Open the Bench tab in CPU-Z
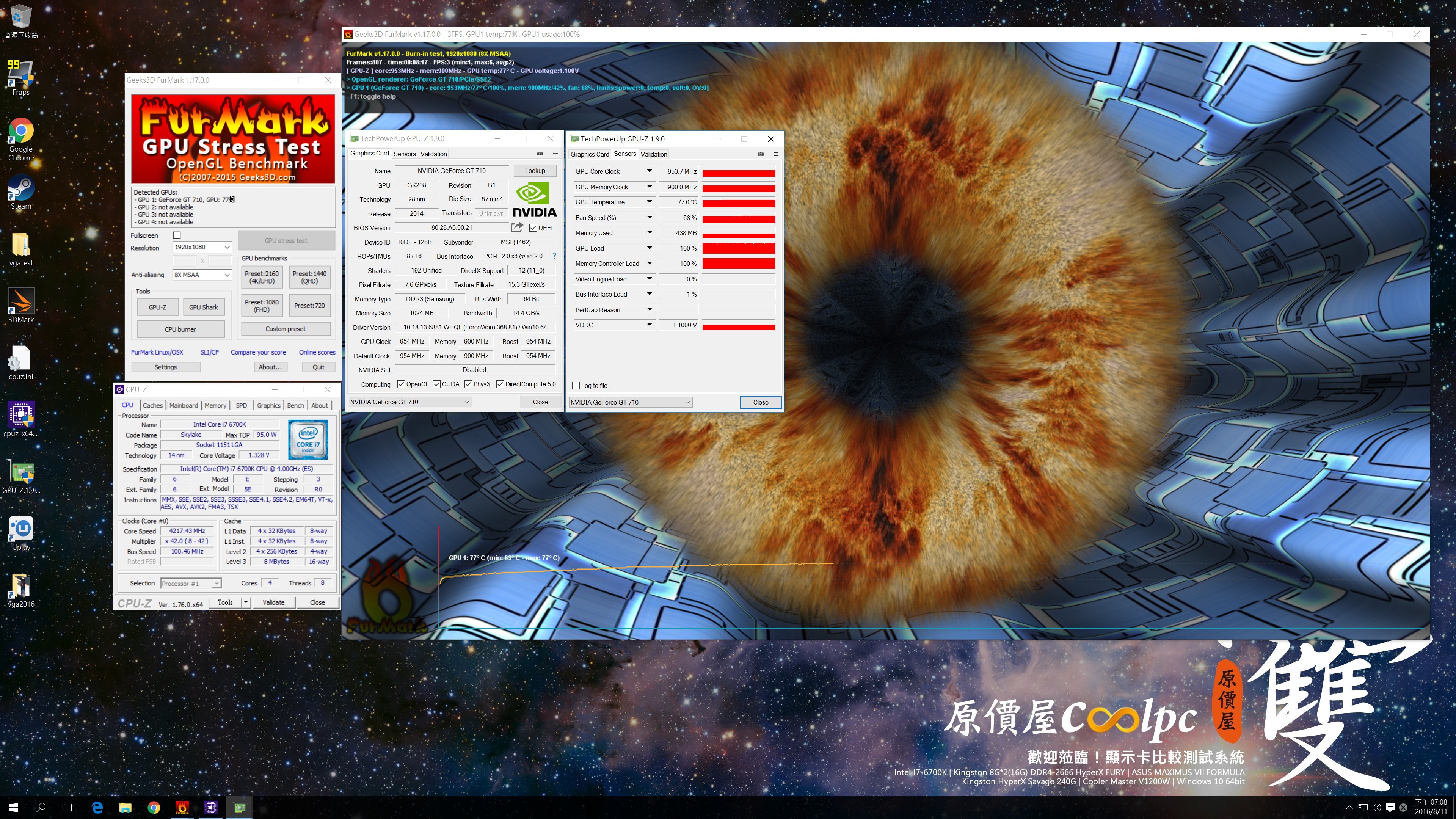The width and height of the screenshot is (1456, 819). 295,405
